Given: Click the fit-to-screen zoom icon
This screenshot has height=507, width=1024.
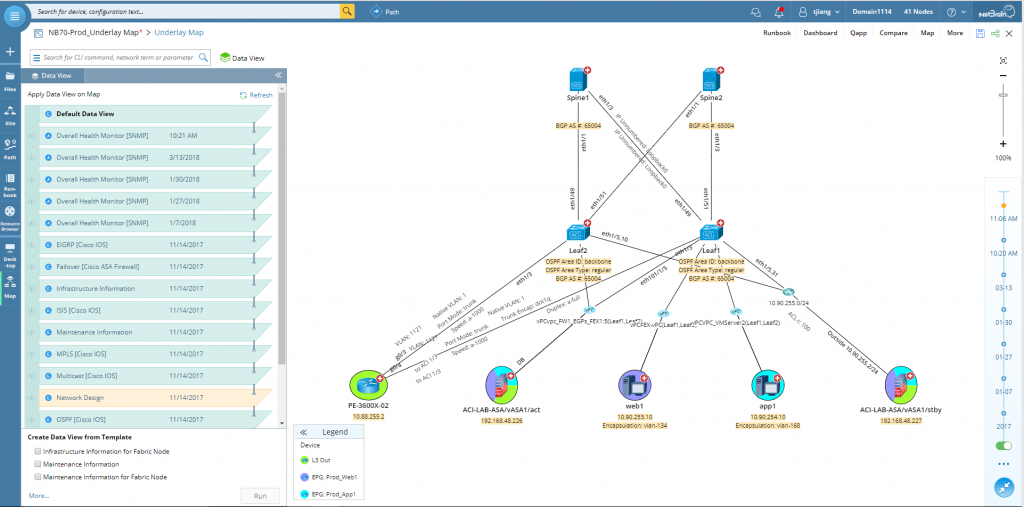Looking at the screenshot, I should click(1003, 60).
